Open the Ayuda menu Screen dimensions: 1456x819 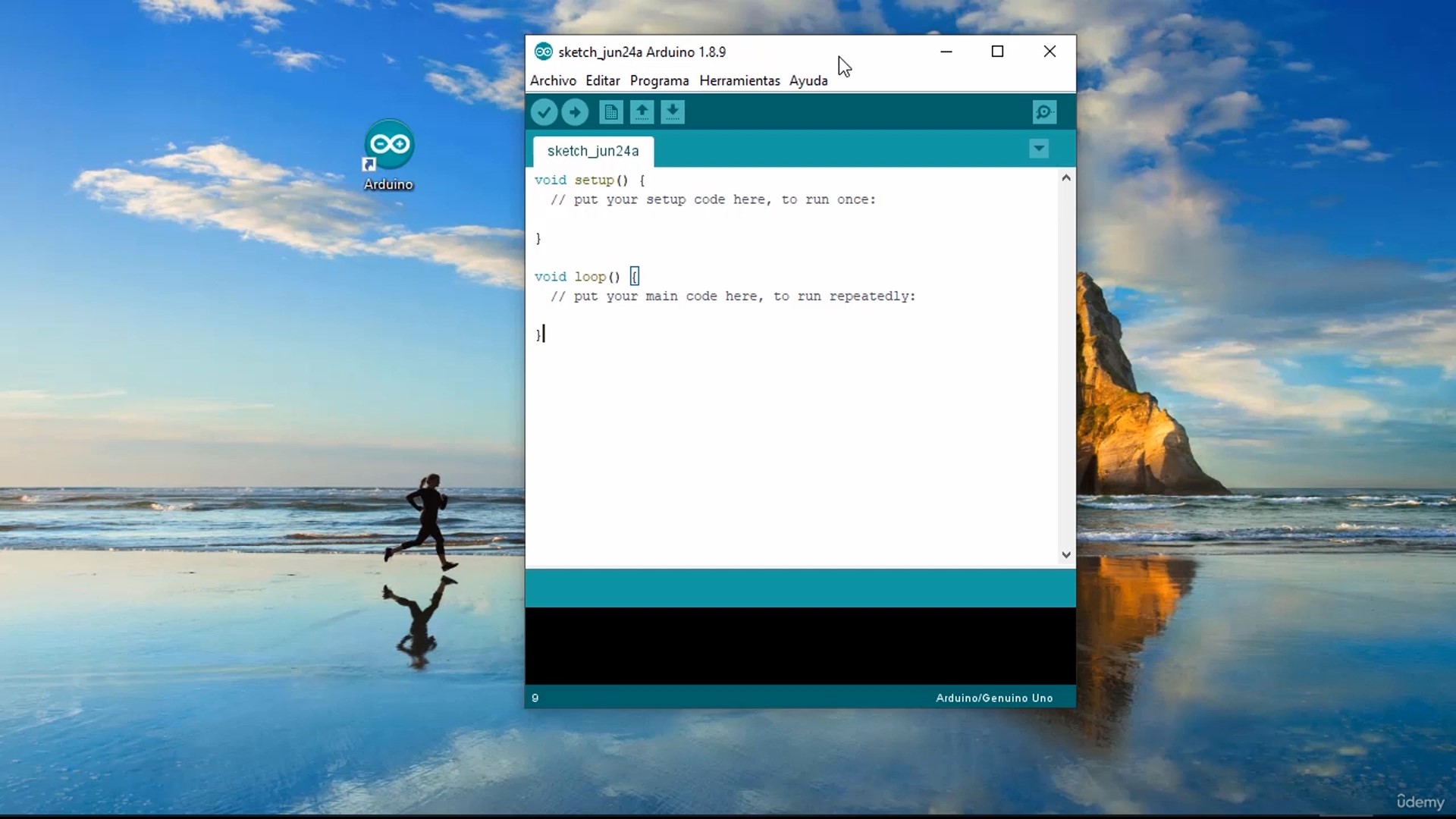coord(808,80)
